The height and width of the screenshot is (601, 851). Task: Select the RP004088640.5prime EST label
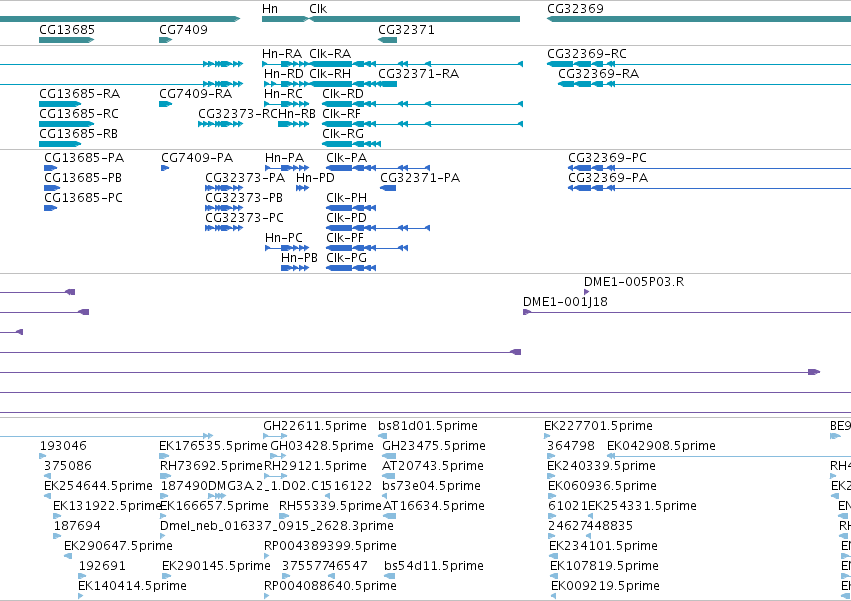click(330, 587)
